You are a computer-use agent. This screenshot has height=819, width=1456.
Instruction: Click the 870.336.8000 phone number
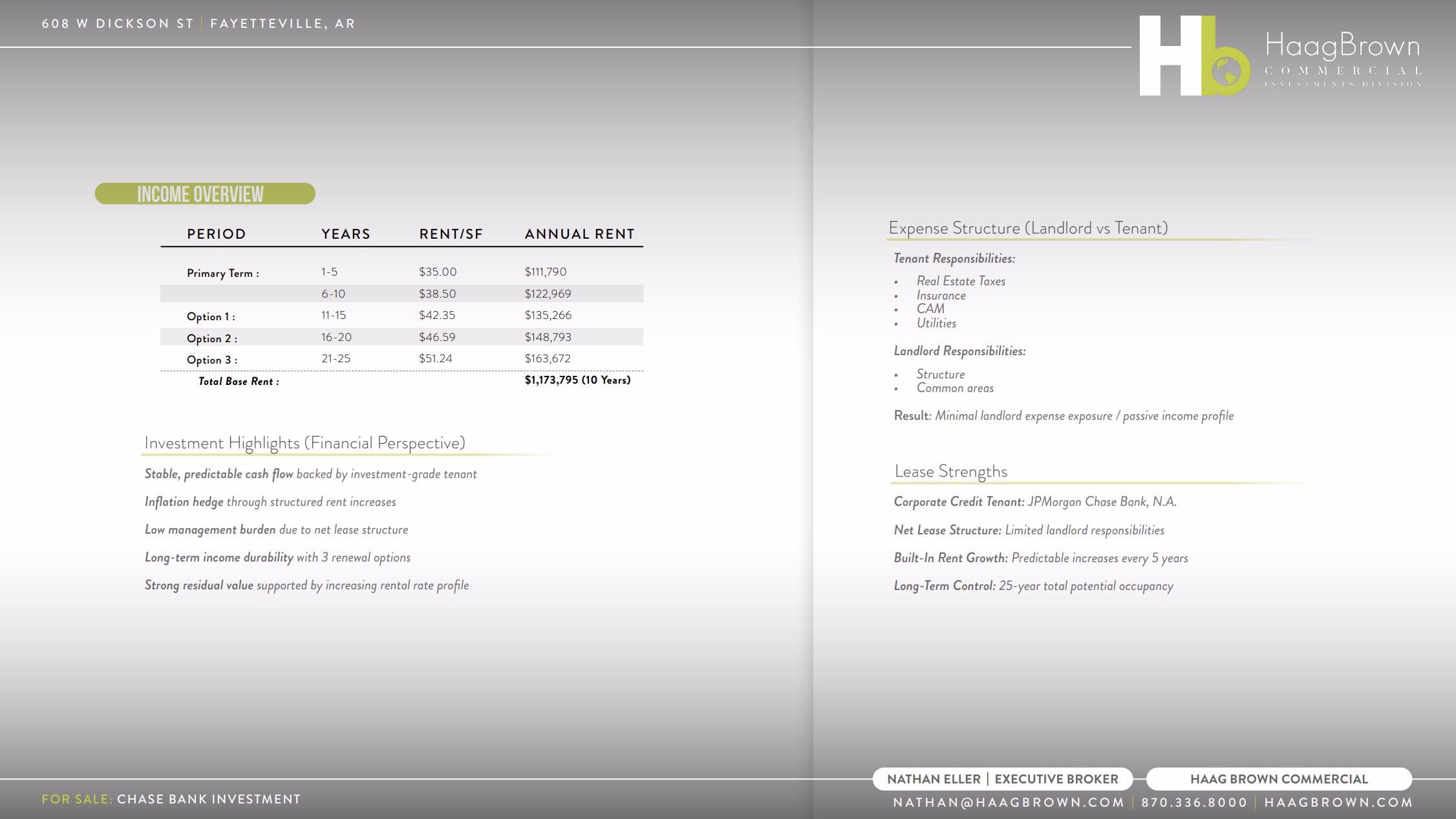click(1194, 802)
